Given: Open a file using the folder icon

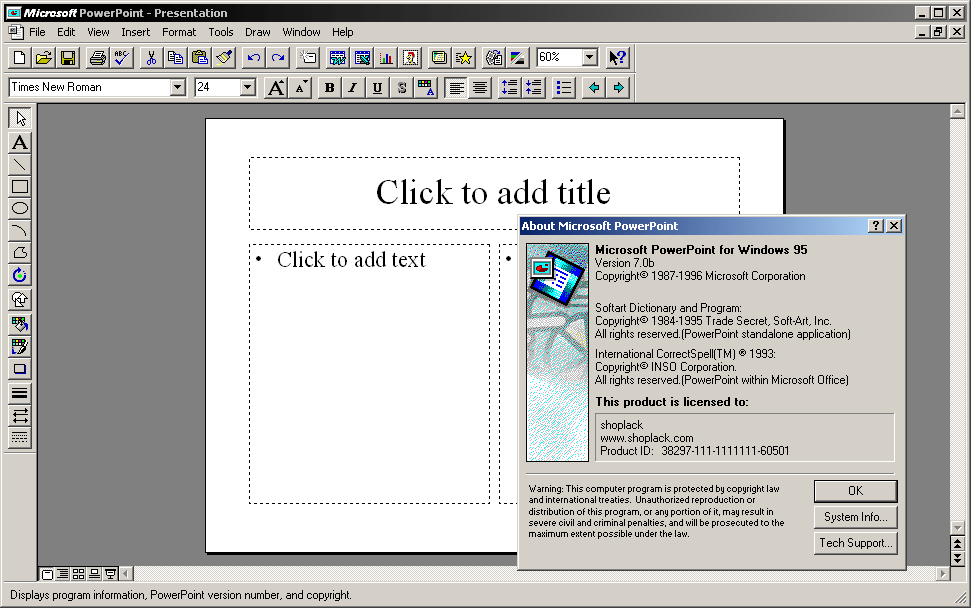Looking at the screenshot, I should pos(43,58).
